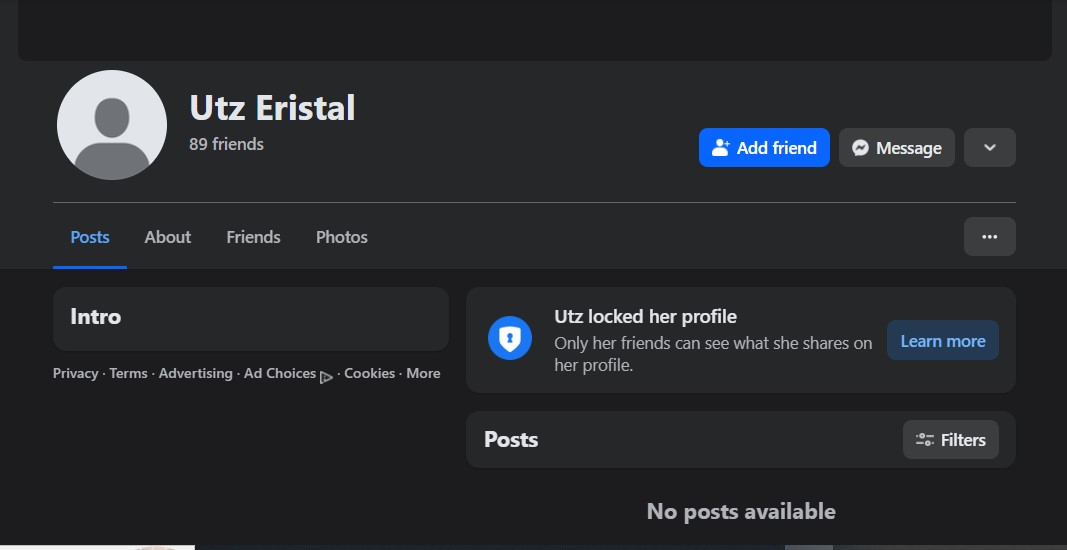Expand the More footer link

coord(423,373)
